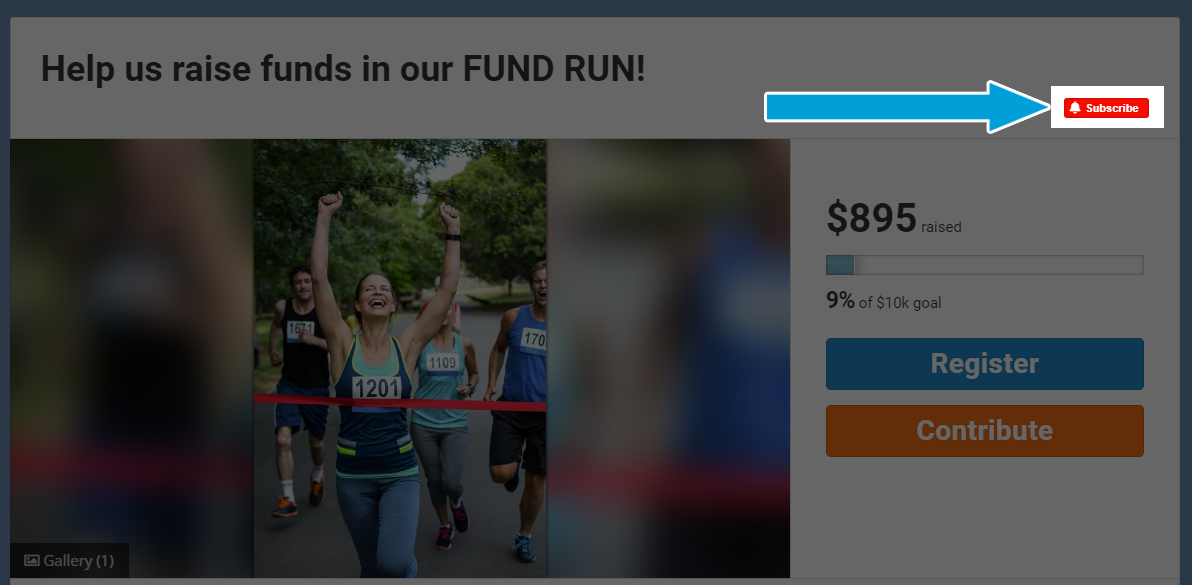Open the Register button
The width and height of the screenshot is (1192, 585).
point(984,364)
